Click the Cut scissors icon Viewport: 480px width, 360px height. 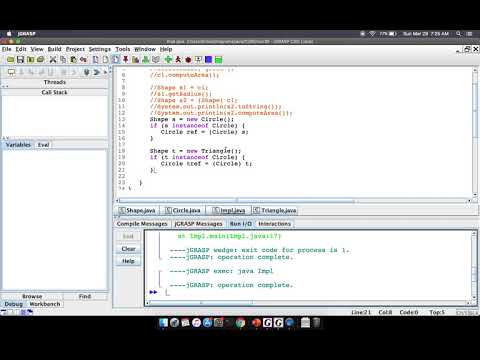point(53,60)
